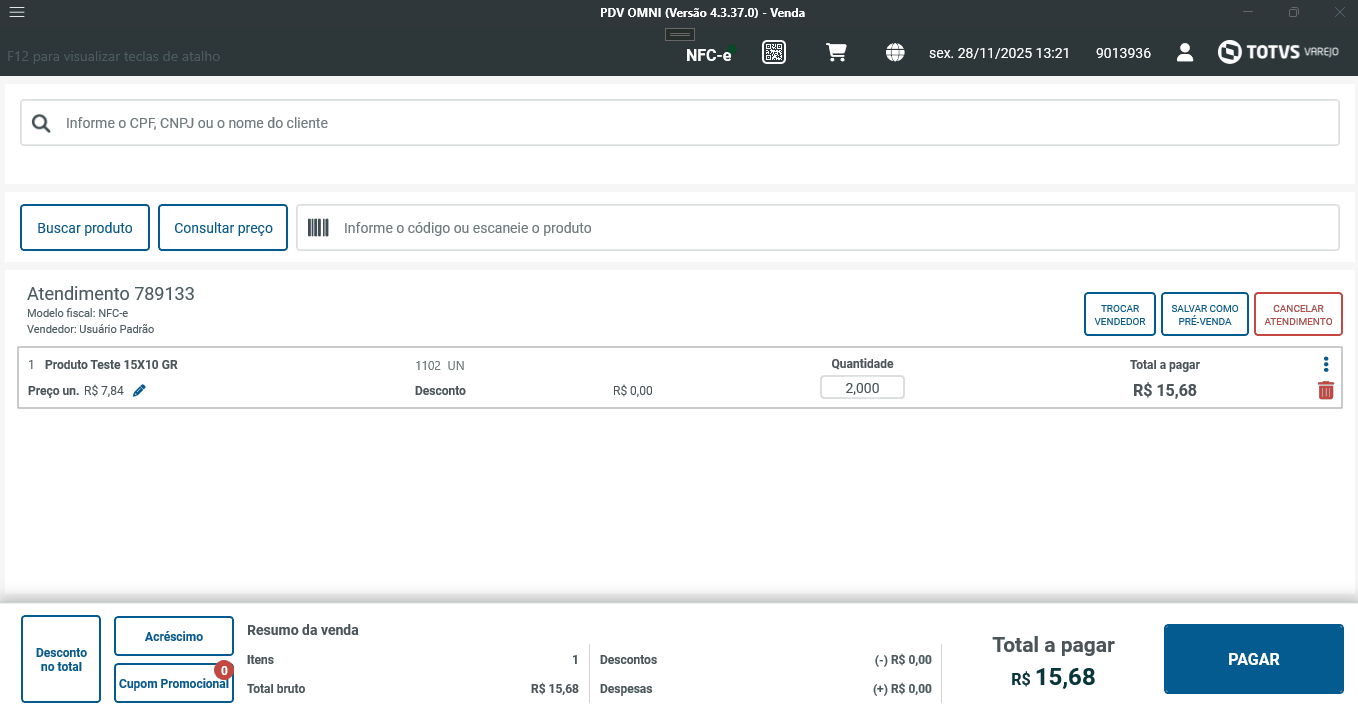Click the 9013936 terminal number
Viewport: 1358px width, 714px height.
[1123, 53]
